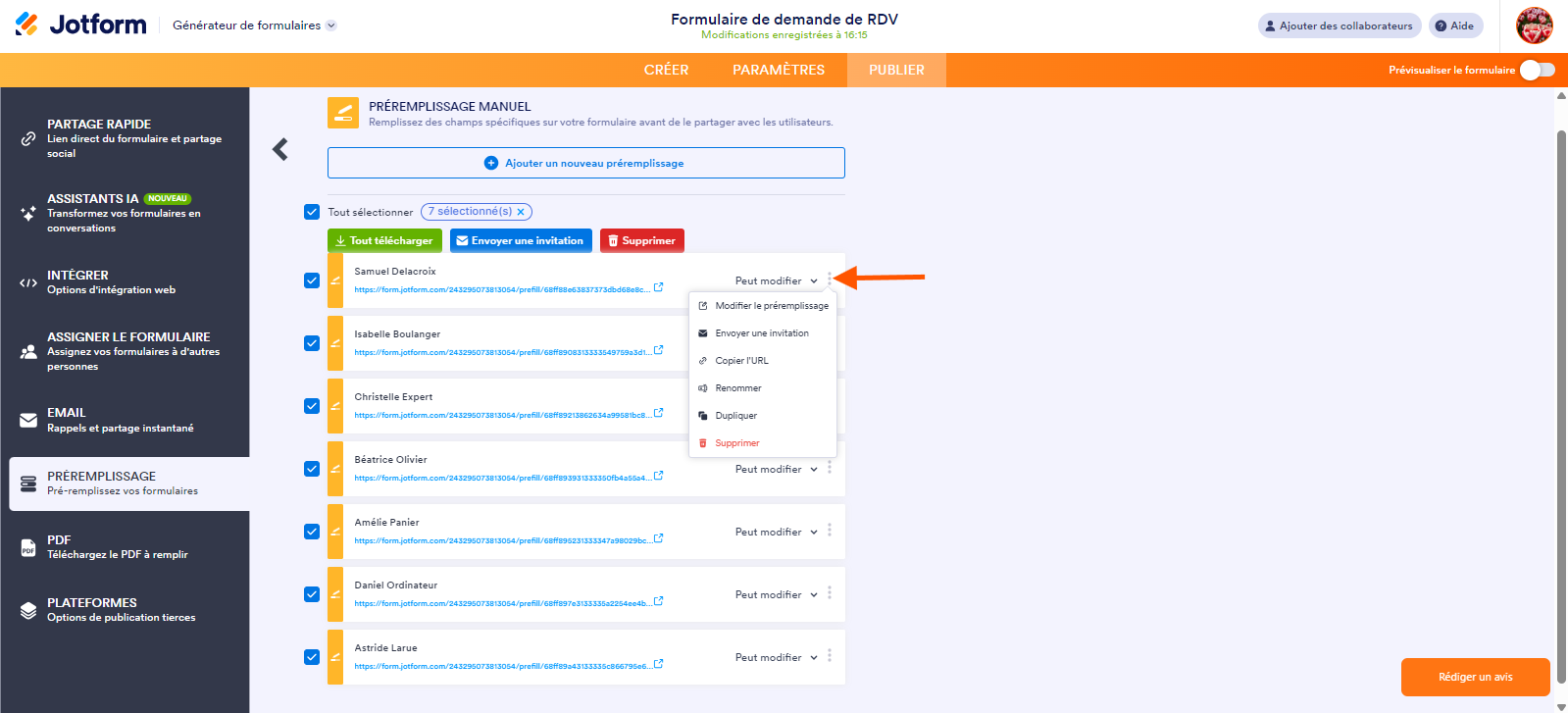Click orange prefill icon on Isabelle Boulanger row
1568x713 pixels.
coord(335,343)
